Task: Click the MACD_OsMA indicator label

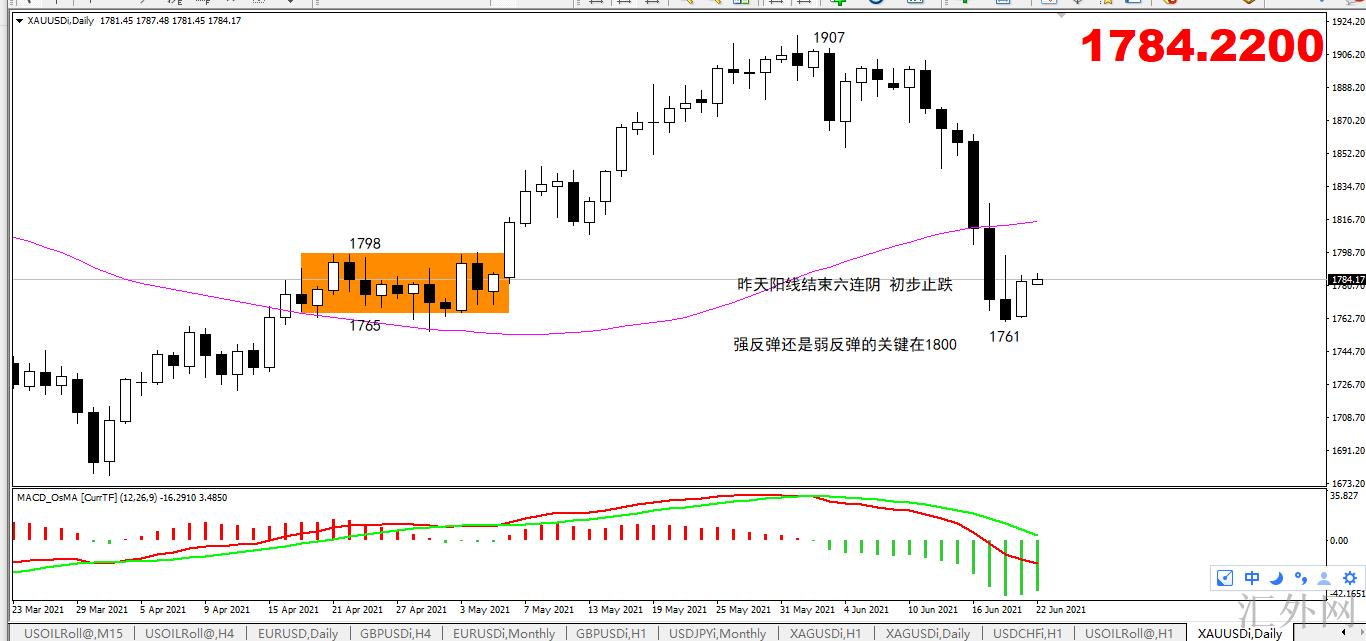Action: pos(122,497)
